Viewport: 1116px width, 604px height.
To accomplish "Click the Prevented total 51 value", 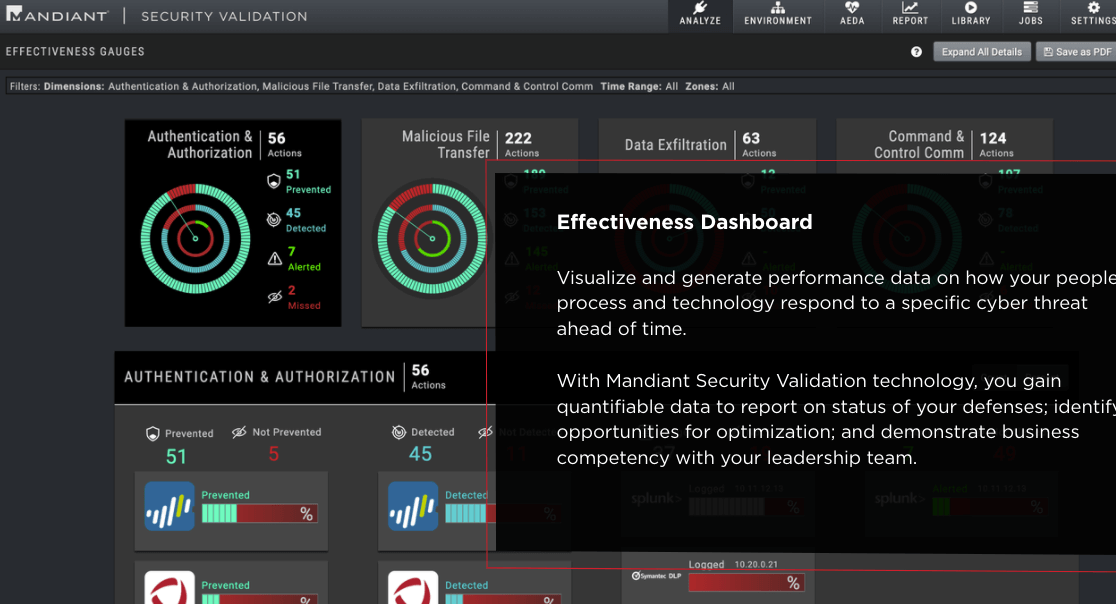I will tap(176, 456).
